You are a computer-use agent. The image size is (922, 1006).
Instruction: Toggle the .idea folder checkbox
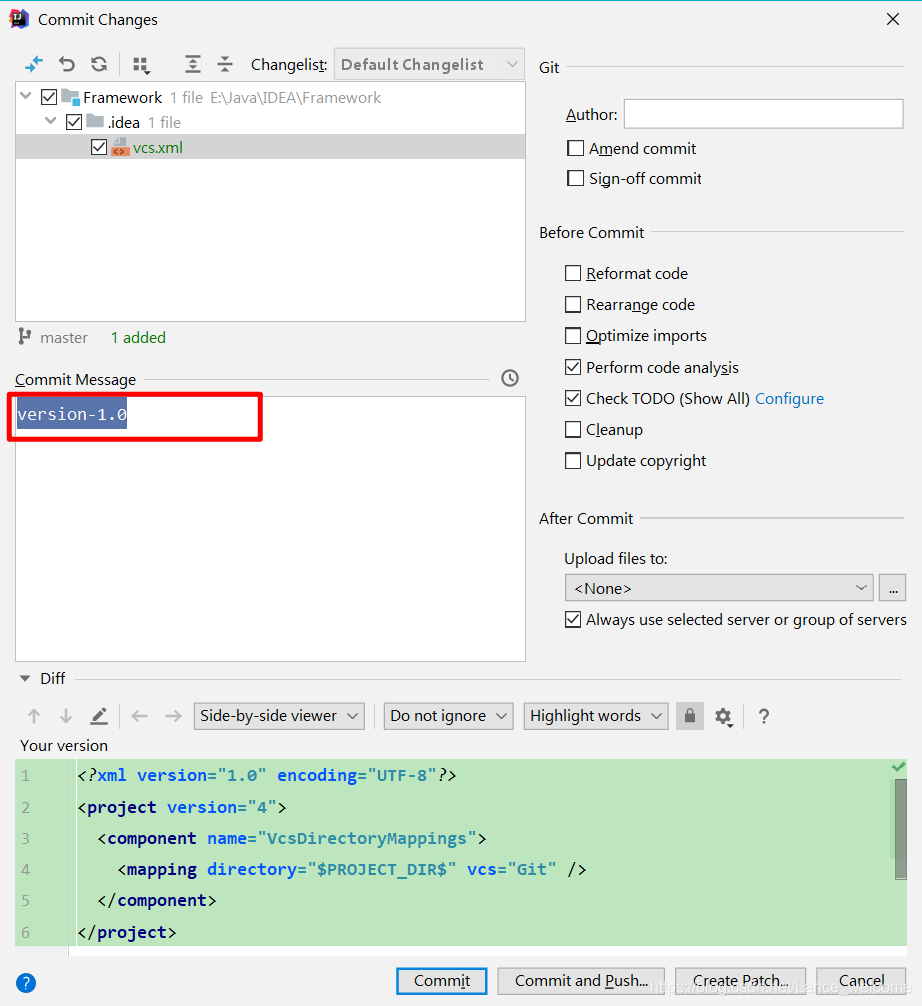point(74,122)
